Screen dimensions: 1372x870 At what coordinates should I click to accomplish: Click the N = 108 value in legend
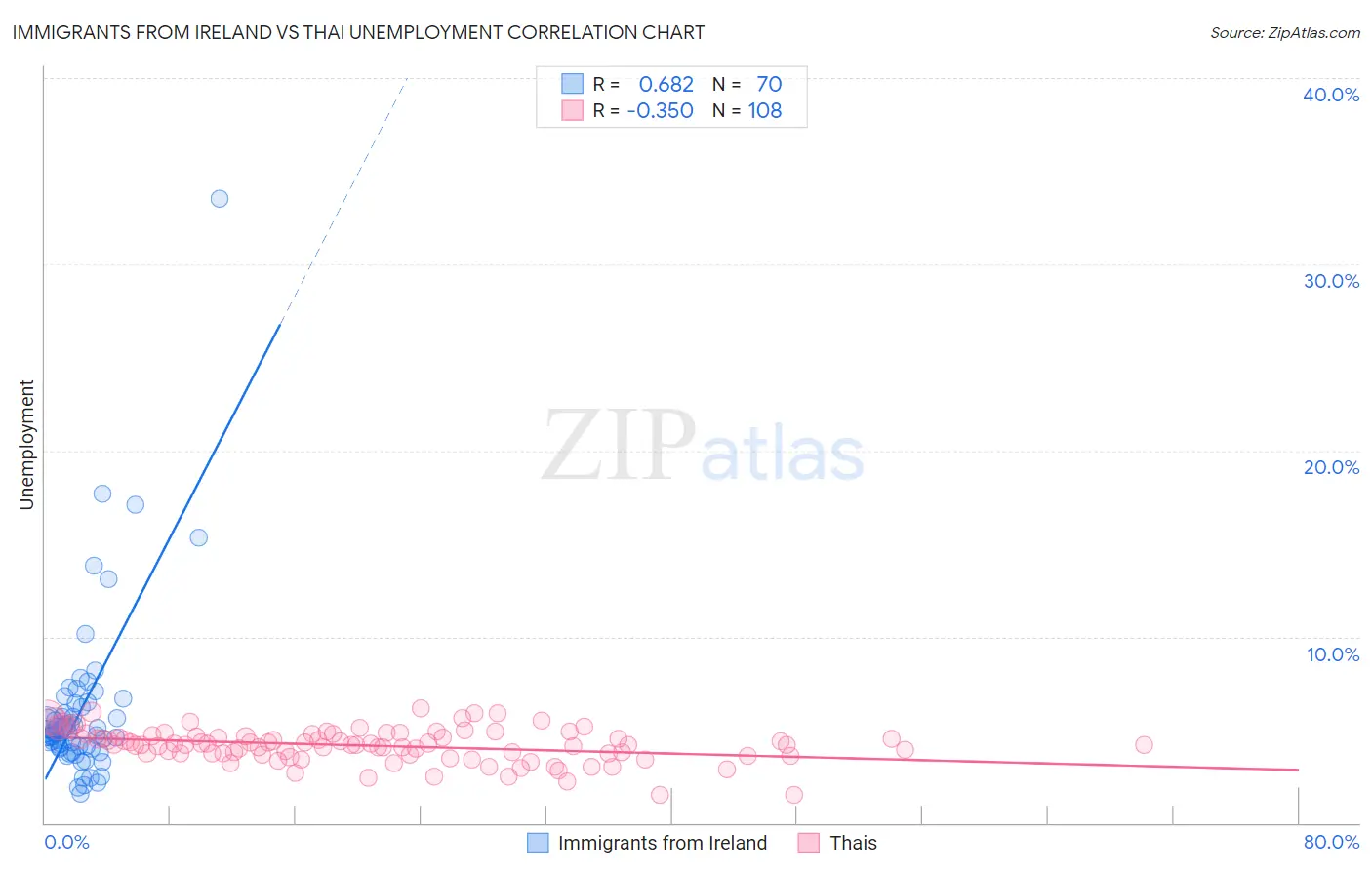click(747, 110)
